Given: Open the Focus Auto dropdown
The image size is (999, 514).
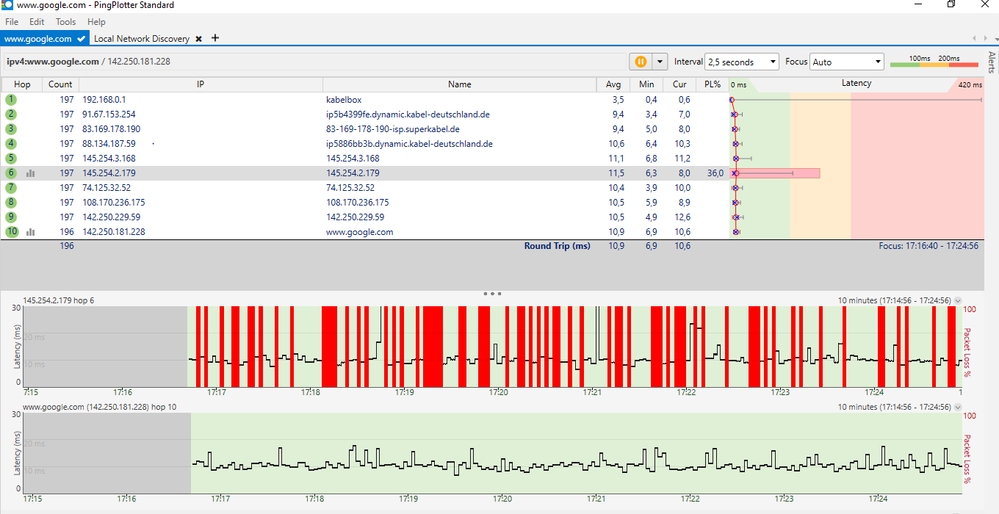Looking at the screenshot, I should pos(847,62).
